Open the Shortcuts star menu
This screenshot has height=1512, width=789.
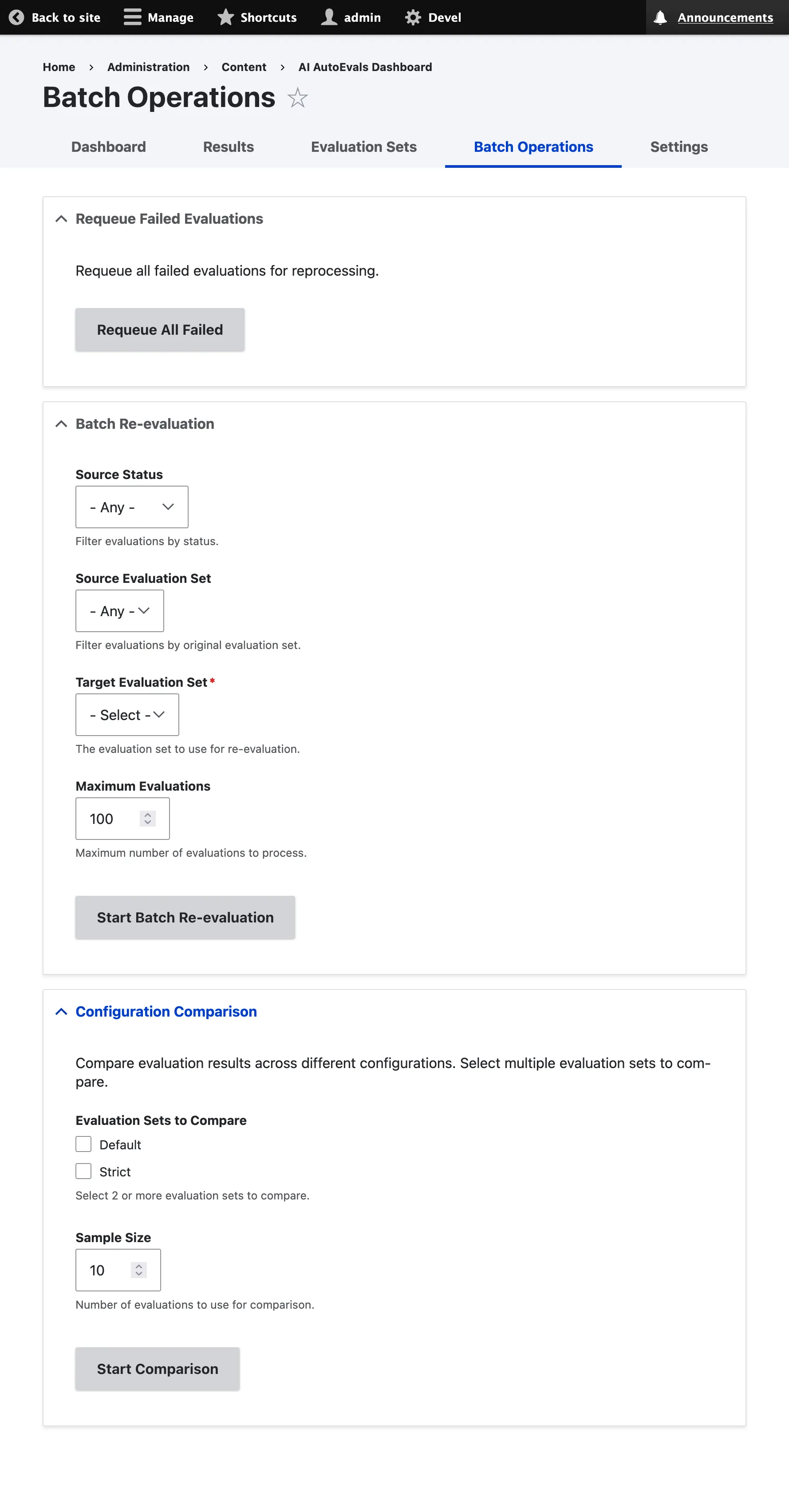(x=226, y=17)
